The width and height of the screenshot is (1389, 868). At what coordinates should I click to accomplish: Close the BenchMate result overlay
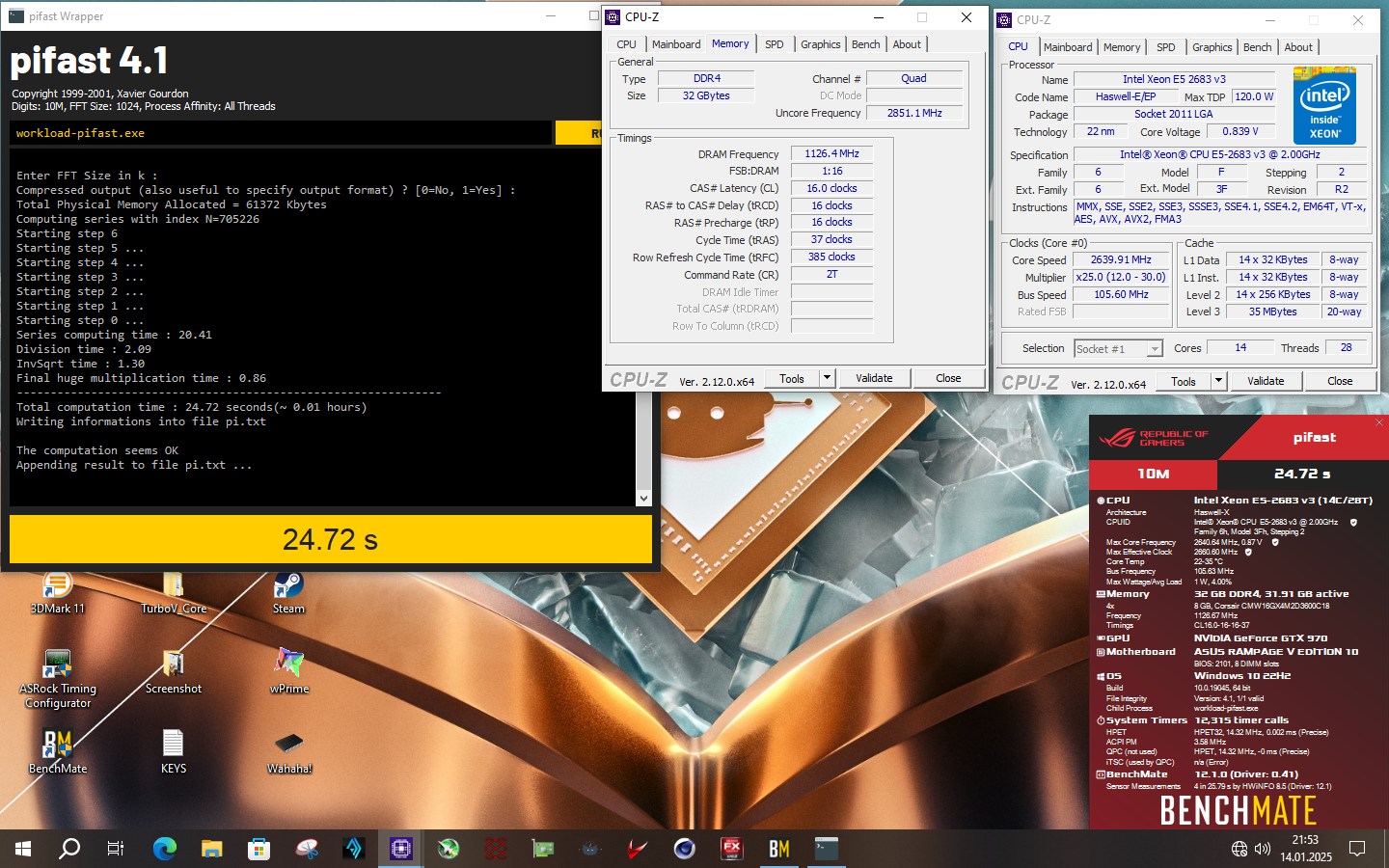[1378, 422]
